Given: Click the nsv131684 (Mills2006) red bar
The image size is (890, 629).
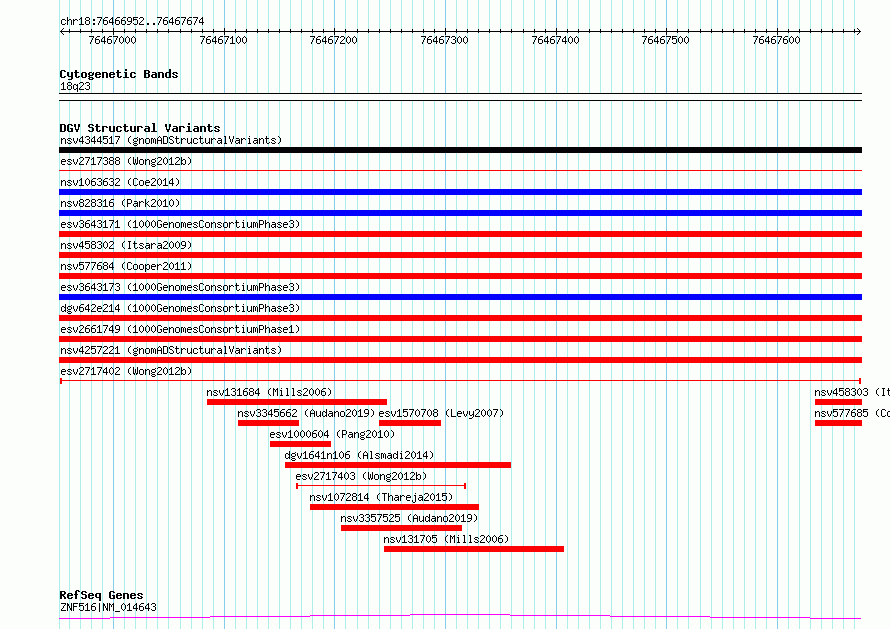Looking at the screenshot, I should 297,402.
